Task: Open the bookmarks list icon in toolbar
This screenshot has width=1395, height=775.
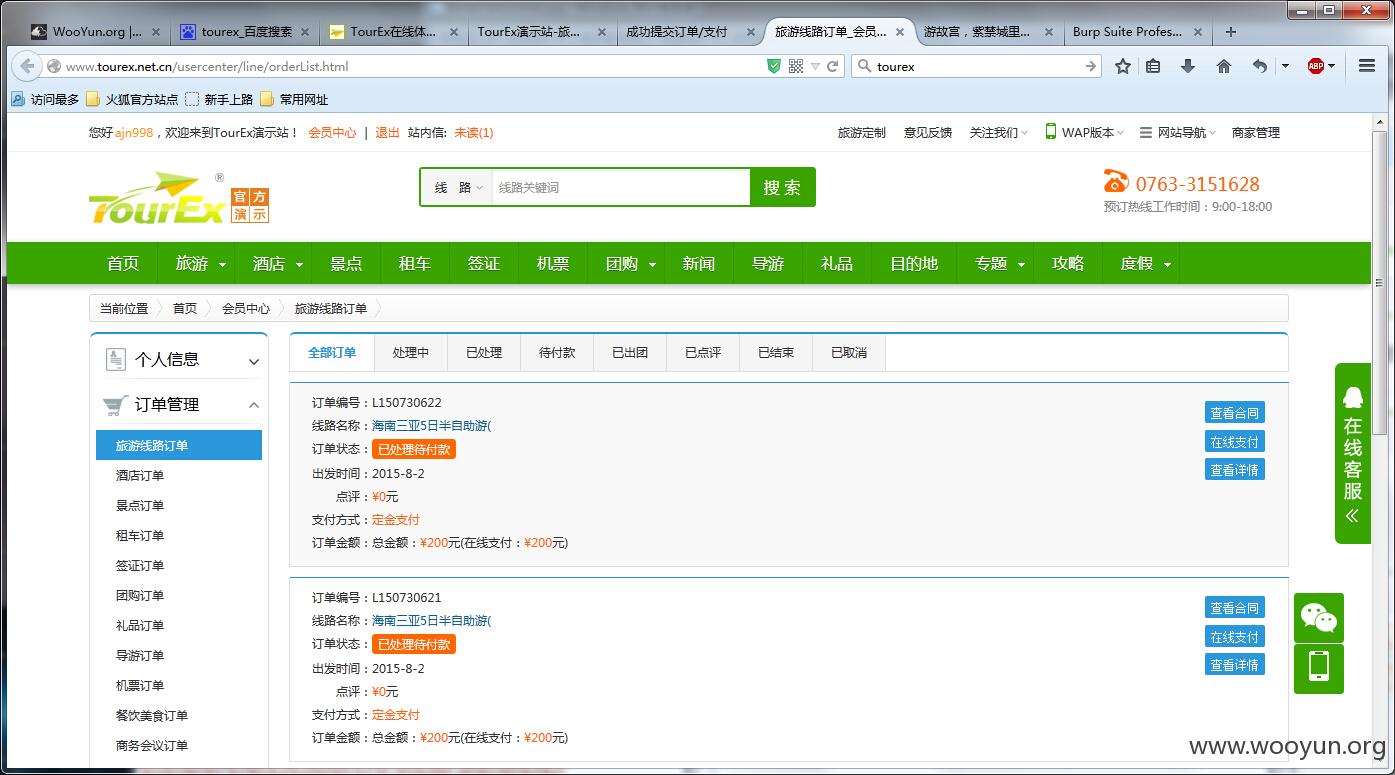Action: (1153, 66)
